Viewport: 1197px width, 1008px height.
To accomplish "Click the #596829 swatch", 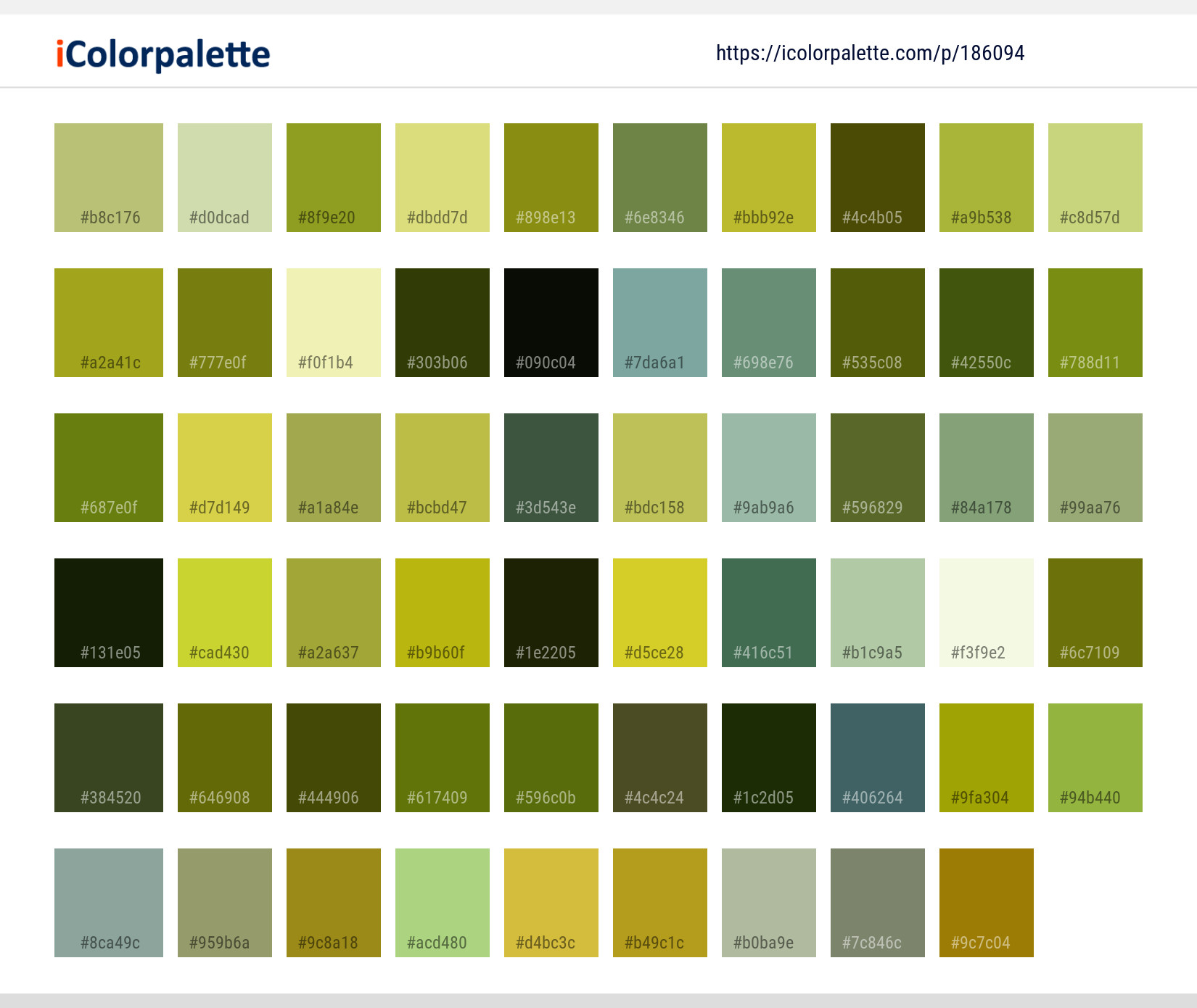I will pyautogui.click(x=878, y=468).
